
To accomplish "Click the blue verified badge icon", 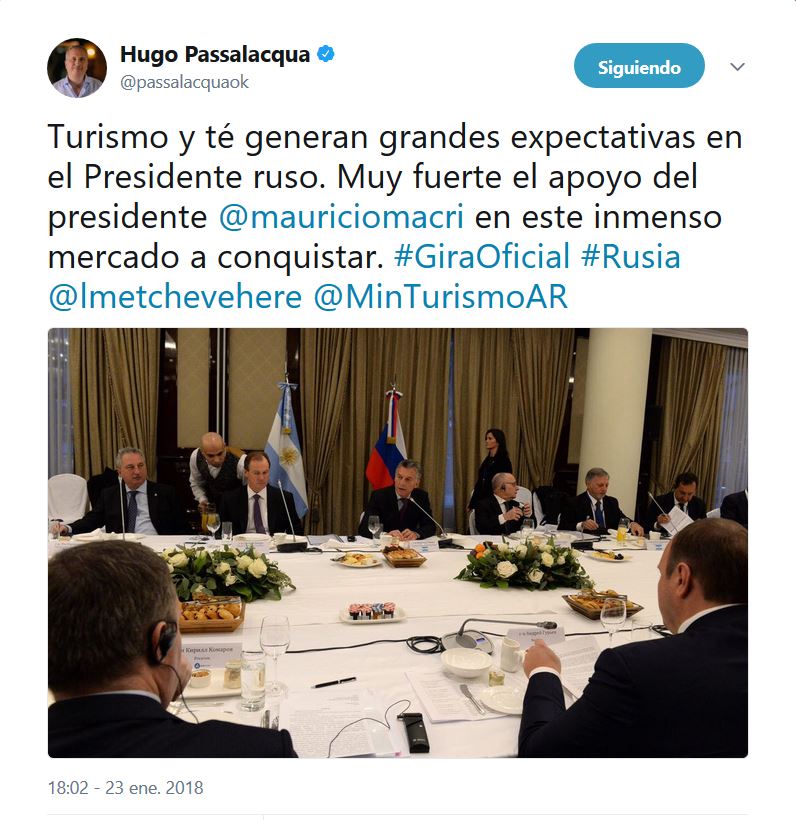I will pyautogui.click(x=326, y=54).
